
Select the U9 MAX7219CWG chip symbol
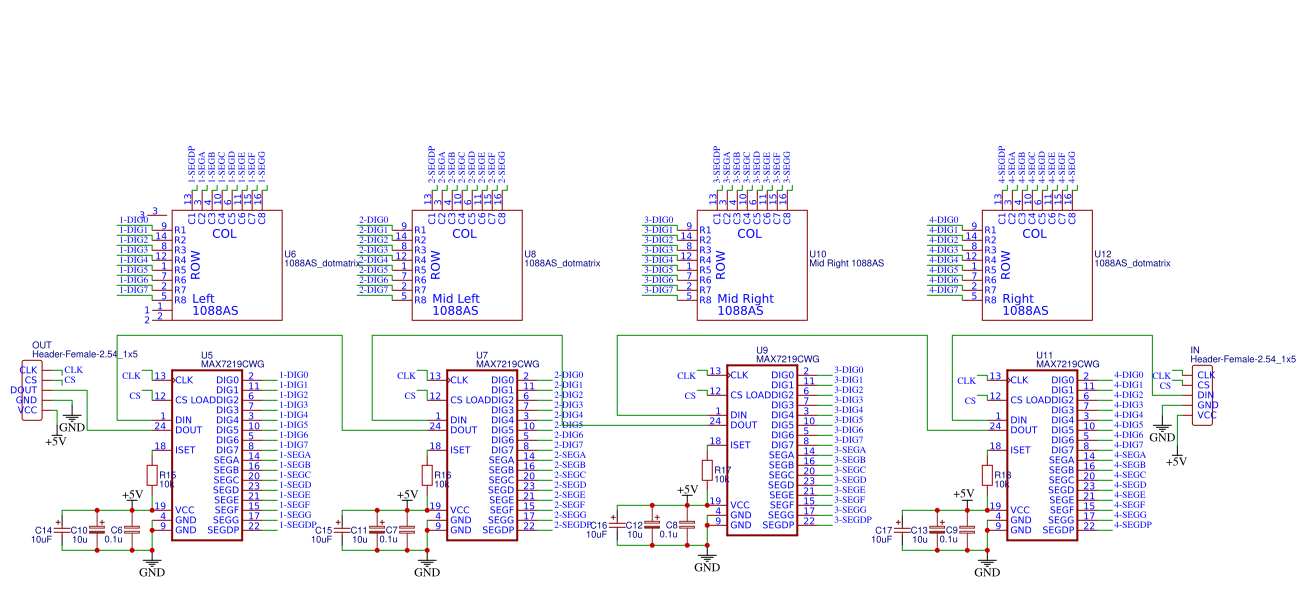tap(761, 450)
